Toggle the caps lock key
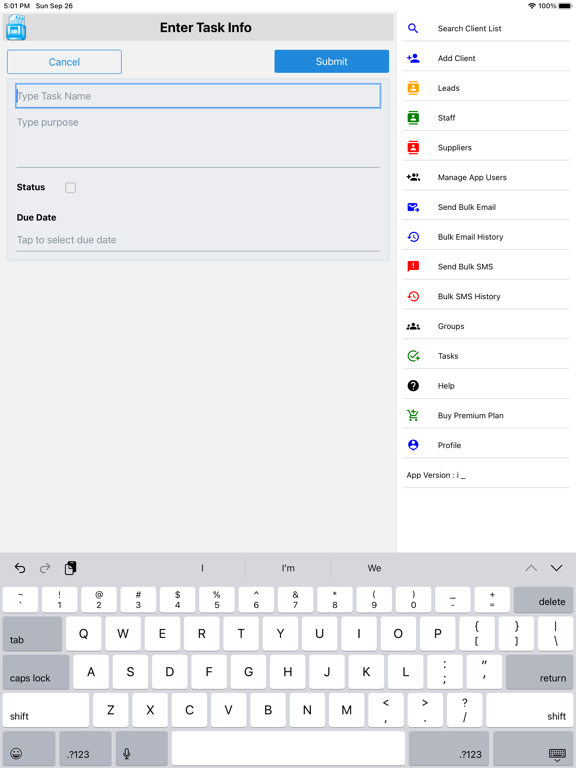576x768 pixels. click(36, 672)
